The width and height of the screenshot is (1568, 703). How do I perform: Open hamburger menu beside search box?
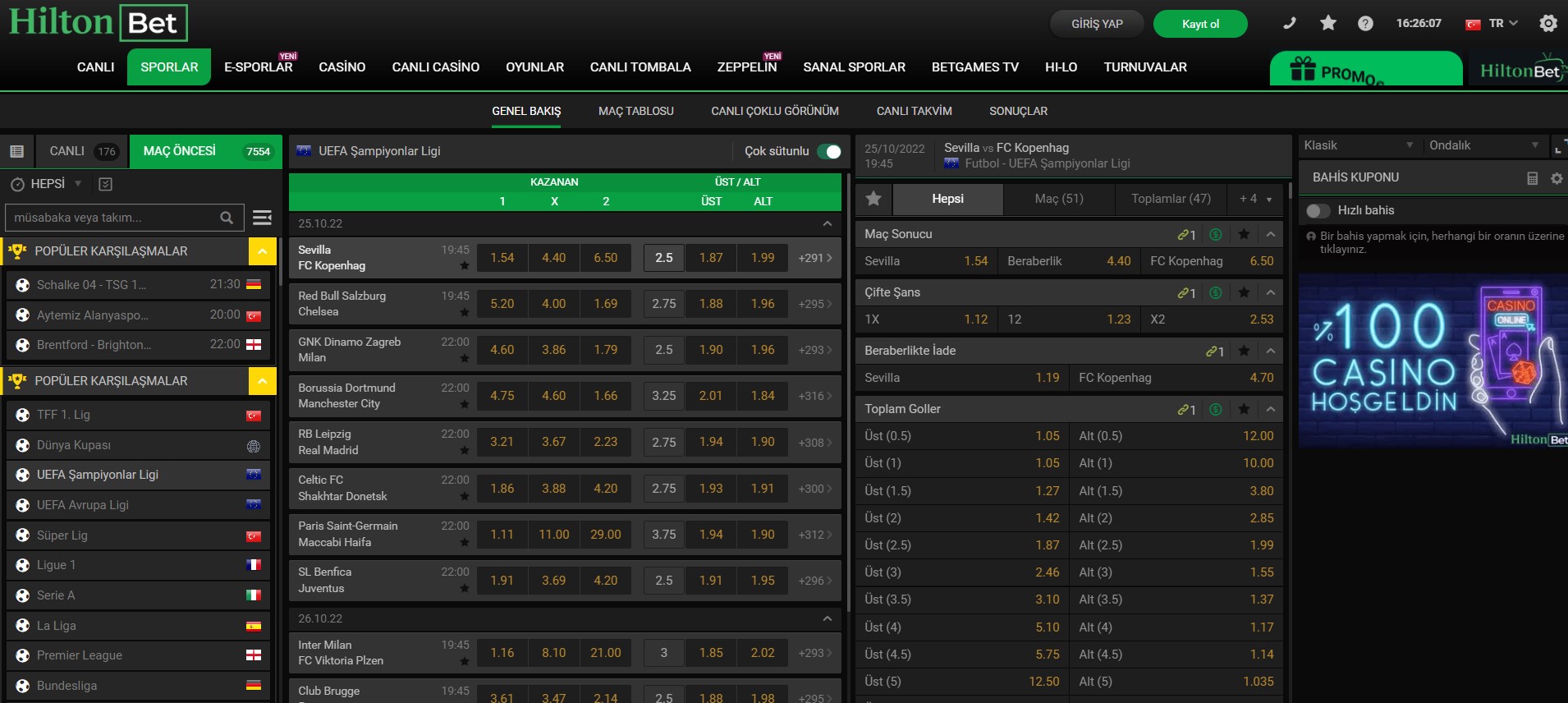pos(263,218)
